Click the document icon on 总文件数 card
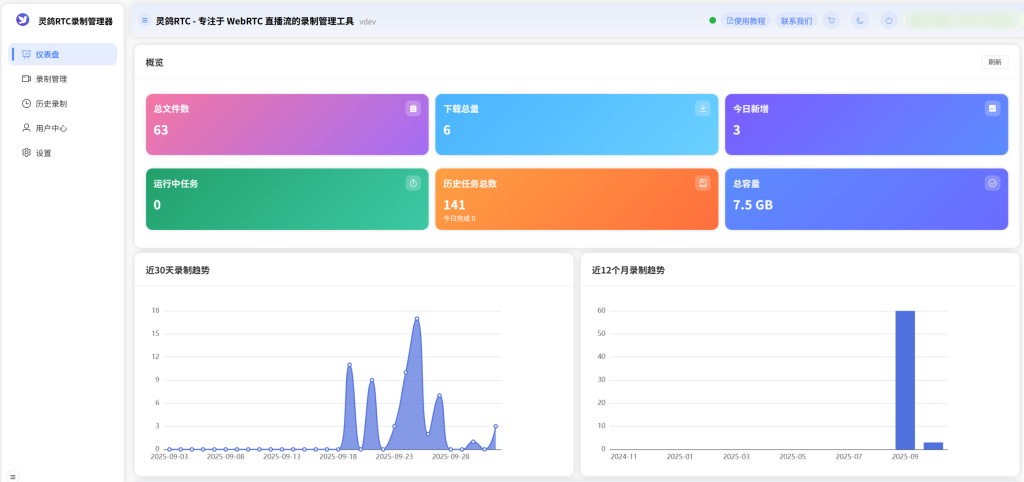The height and width of the screenshot is (482, 1024). [x=413, y=108]
